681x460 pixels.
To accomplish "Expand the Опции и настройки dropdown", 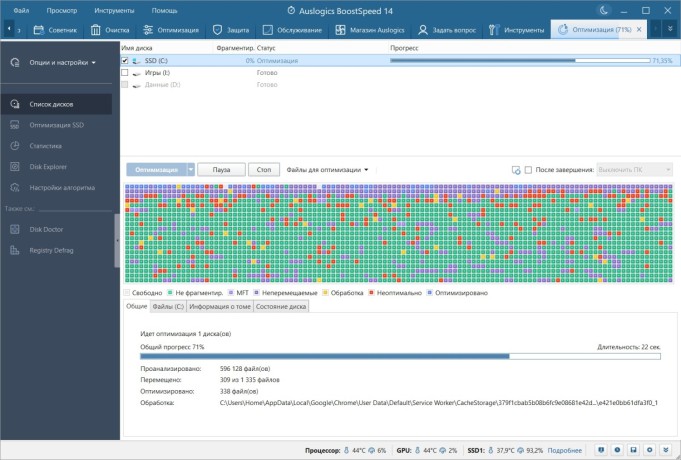I will [x=55, y=63].
